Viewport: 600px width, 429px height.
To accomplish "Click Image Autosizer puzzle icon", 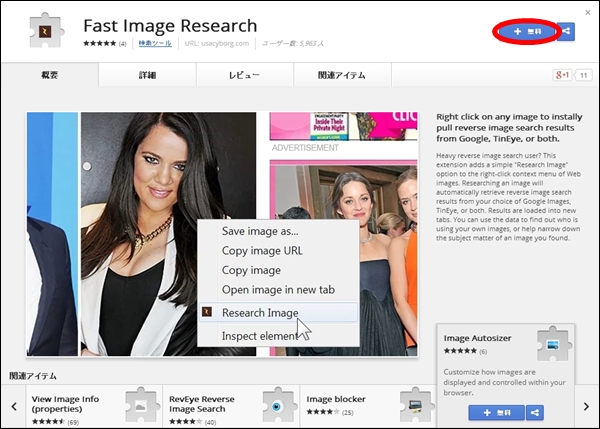I will click(x=554, y=344).
